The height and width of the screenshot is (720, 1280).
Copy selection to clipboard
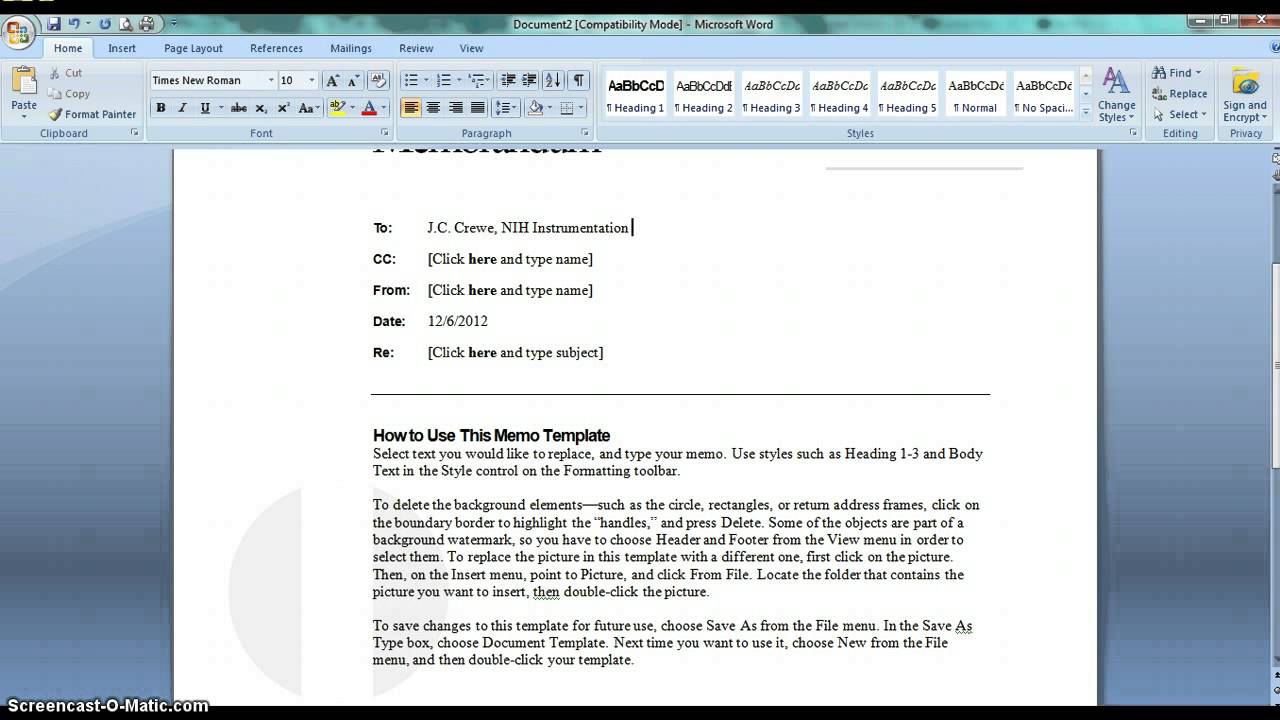click(69, 94)
